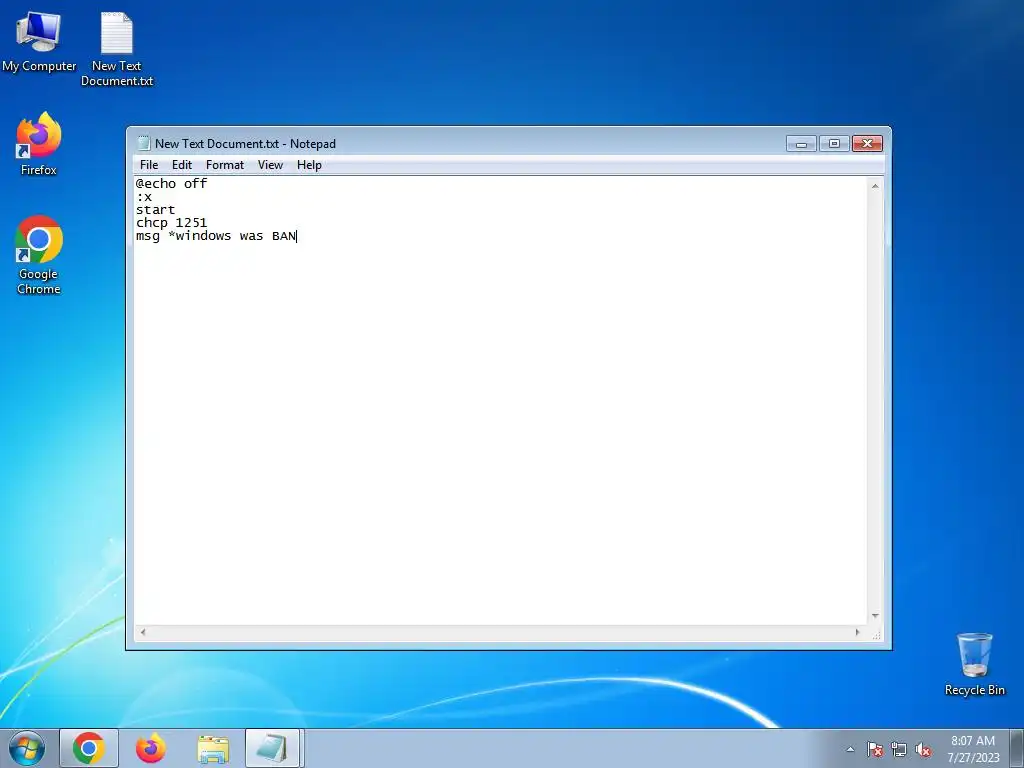The image size is (1024, 768).
Task: Click the Action Center flag icon
Action: [874, 749]
